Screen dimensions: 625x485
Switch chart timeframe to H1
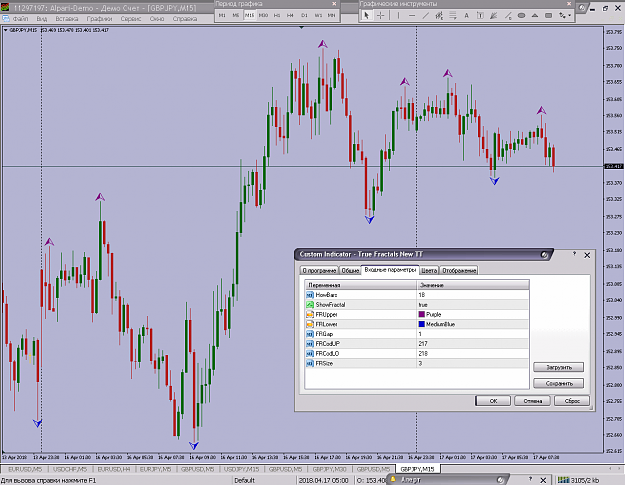point(277,15)
